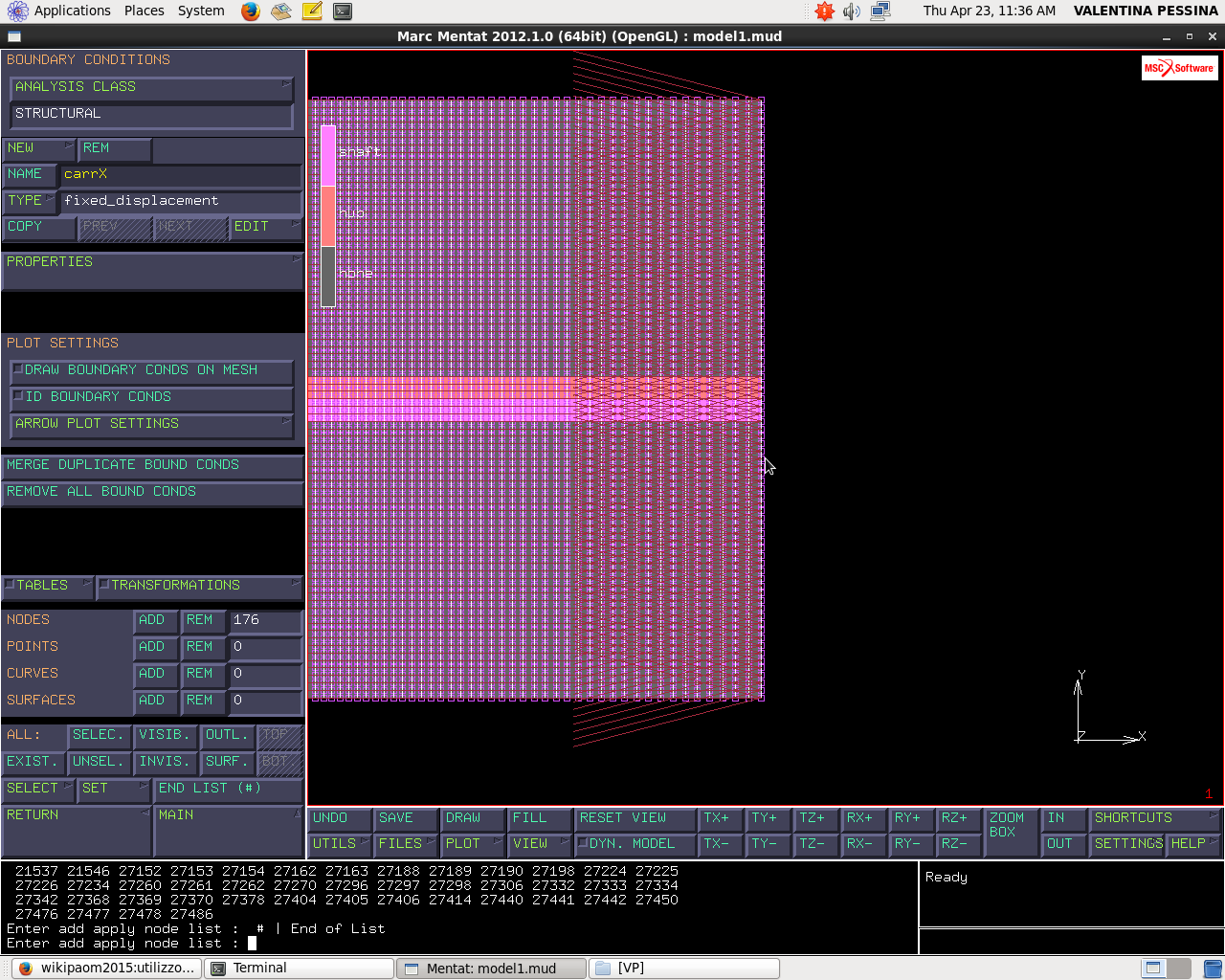
Task: Open the NEW boundary condition dropdown
Action: [x=38, y=148]
